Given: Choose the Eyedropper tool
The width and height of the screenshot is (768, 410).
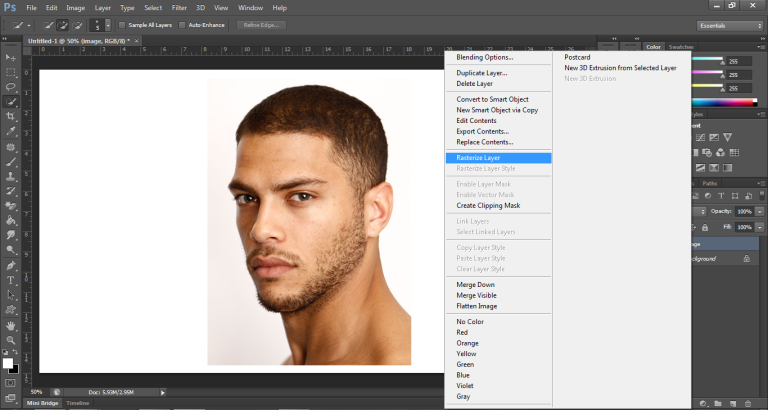Looking at the screenshot, I should [11, 131].
